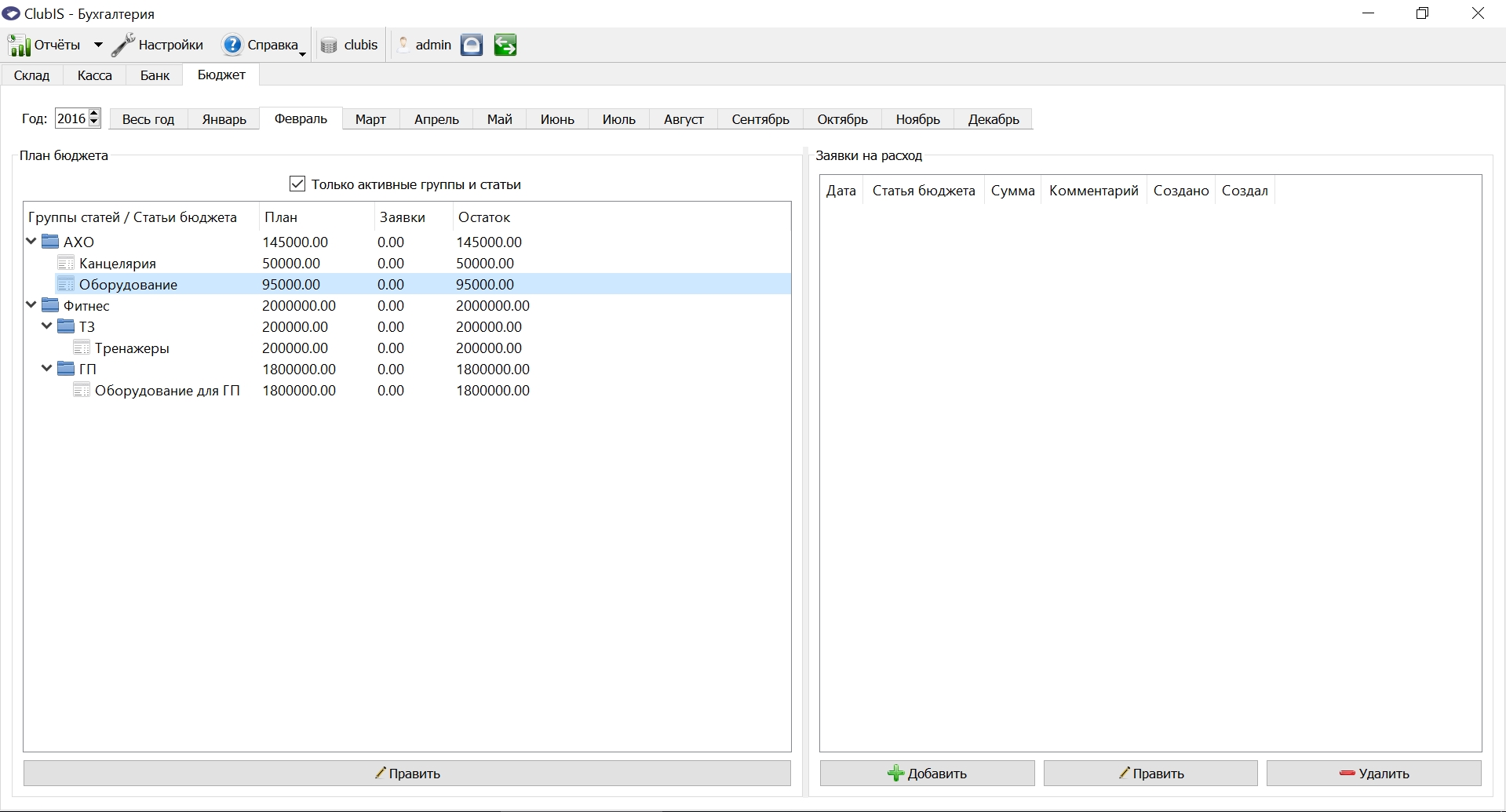Image resolution: width=1506 pixels, height=812 pixels.
Task: Switch to the Март month tab
Action: (370, 119)
